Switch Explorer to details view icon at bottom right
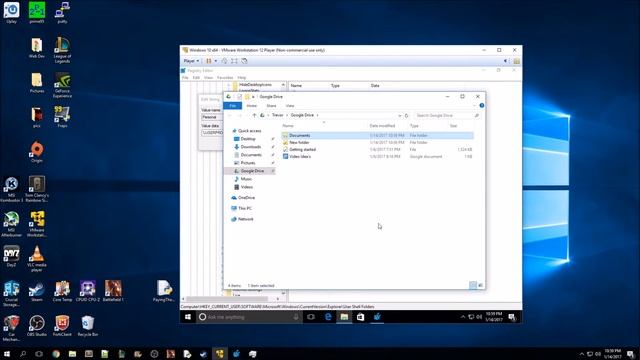 [x=473, y=285]
